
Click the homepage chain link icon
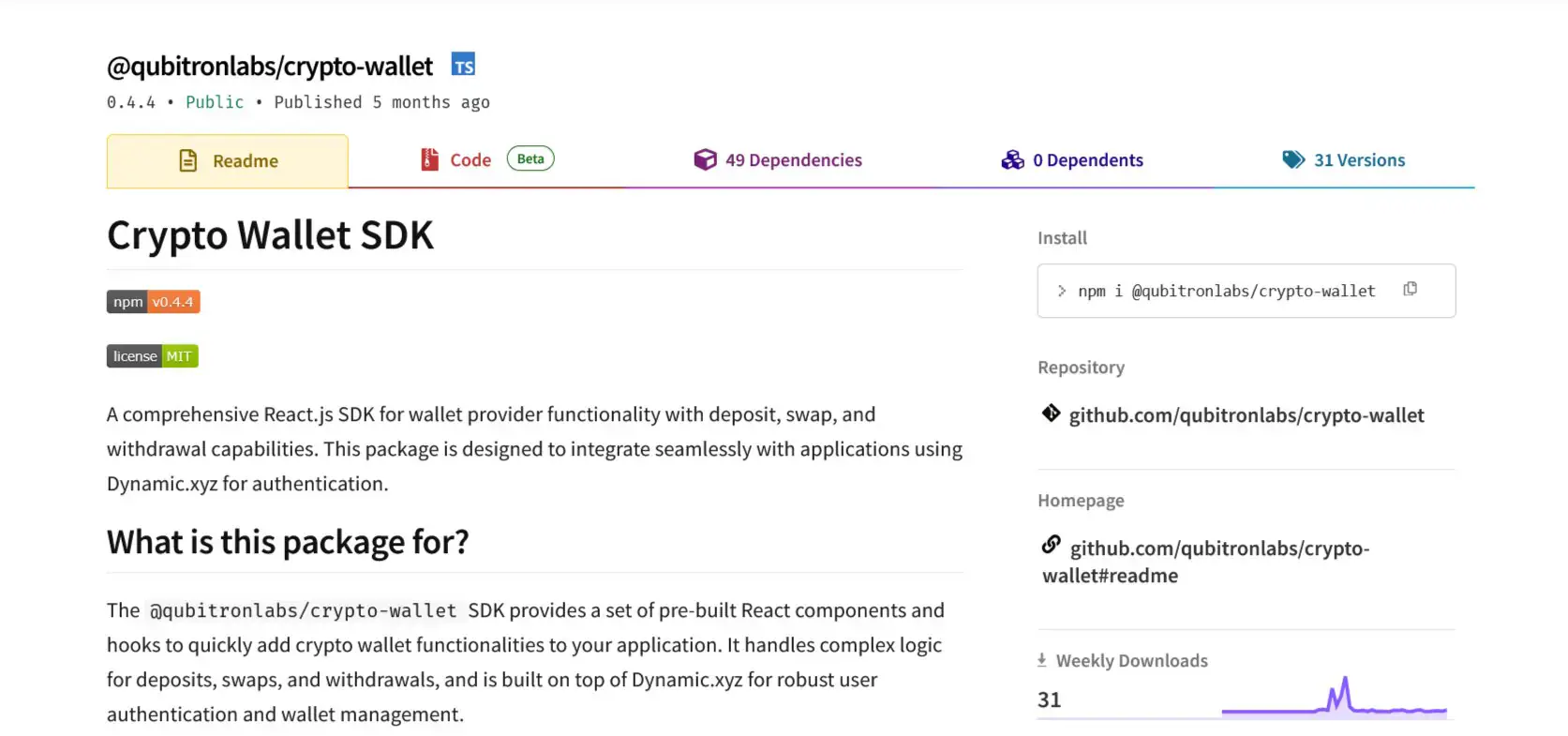coord(1052,544)
